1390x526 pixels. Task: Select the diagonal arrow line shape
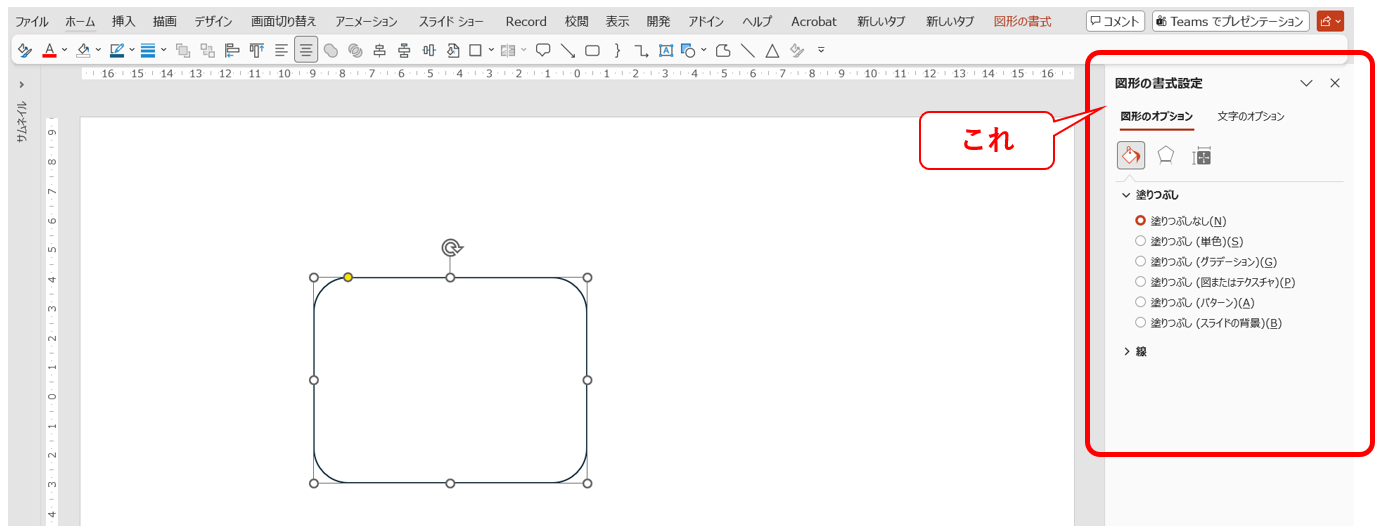click(568, 50)
